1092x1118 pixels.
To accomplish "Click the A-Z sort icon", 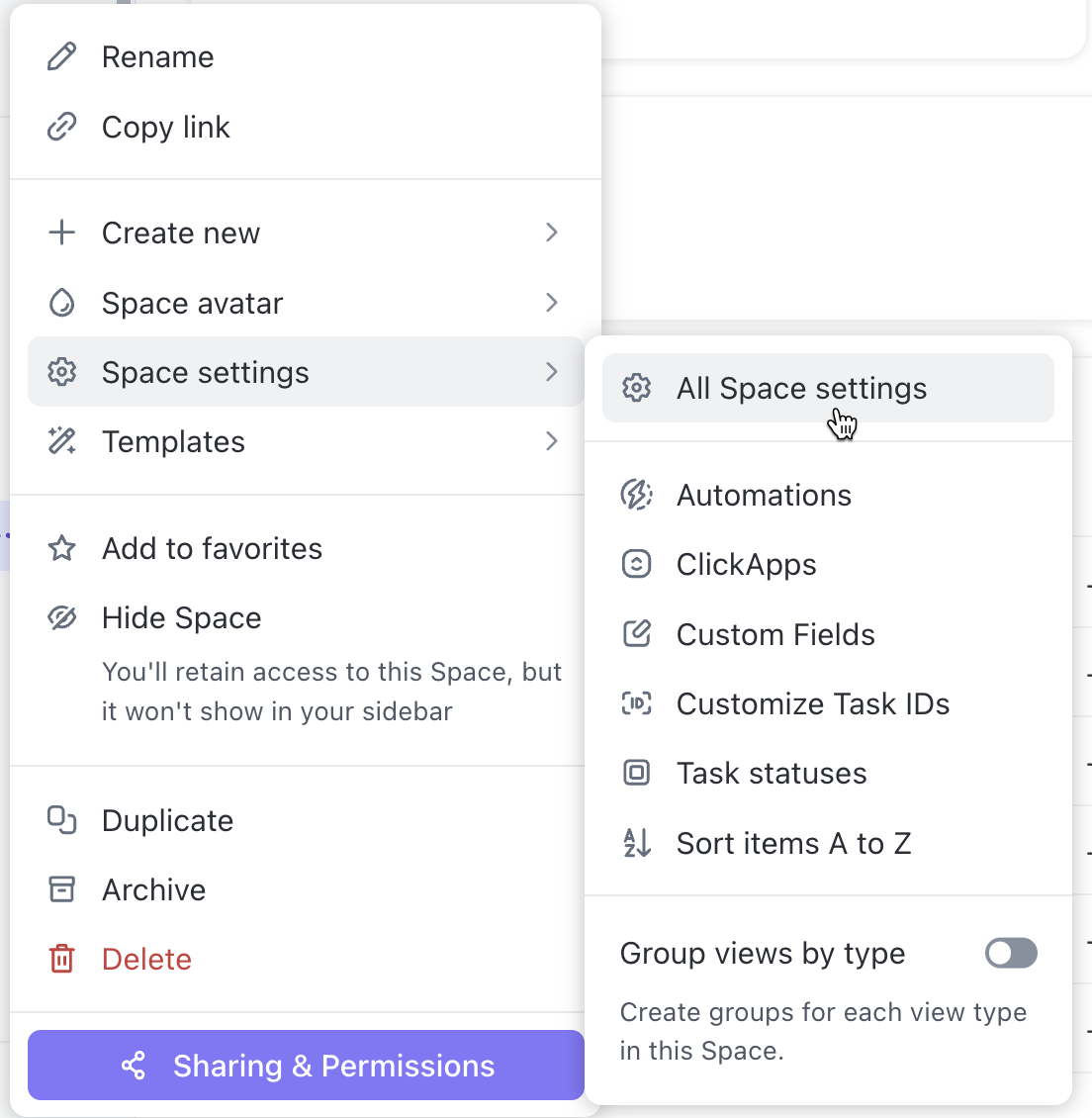I will [637, 843].
